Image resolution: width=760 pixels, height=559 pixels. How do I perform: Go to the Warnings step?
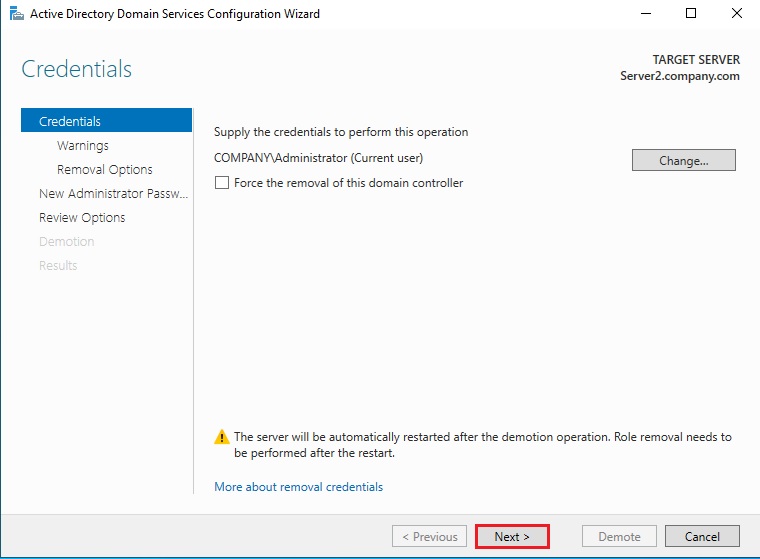[83, 145]
